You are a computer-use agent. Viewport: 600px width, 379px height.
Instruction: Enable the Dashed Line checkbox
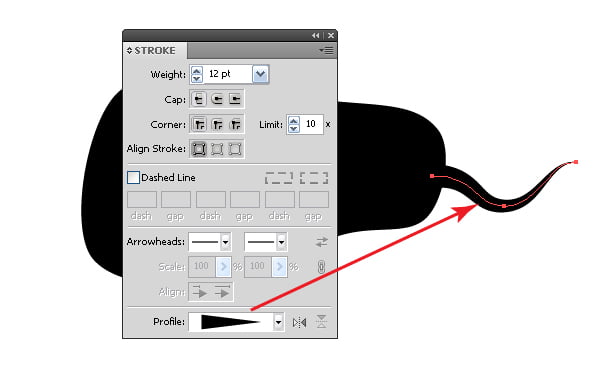(133, 178)
